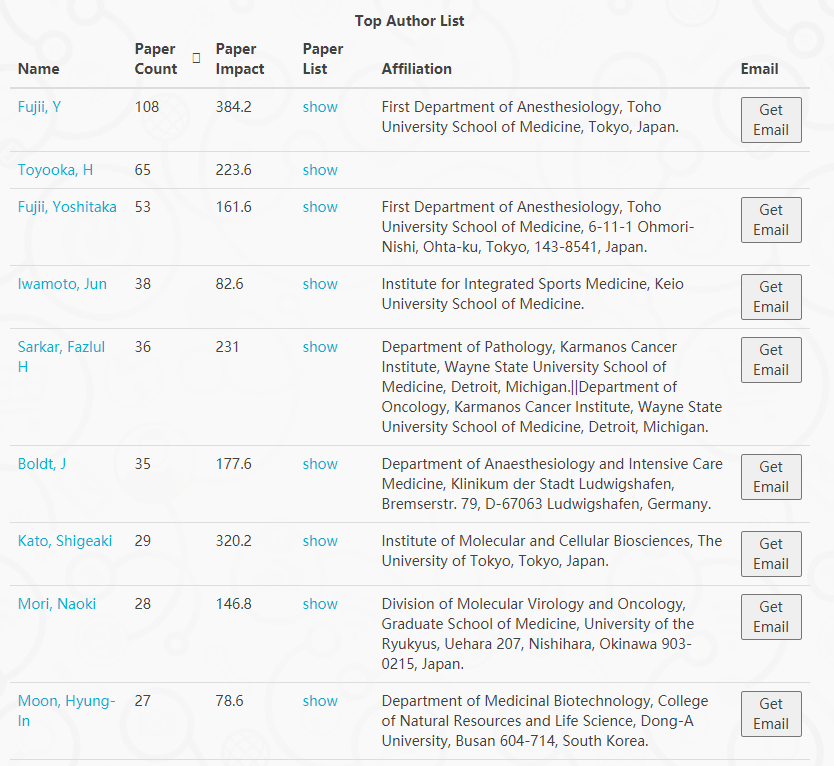834x766 pixels.
Task: Get email for Moon, Hyung-In
Action: [x=770, y=714]
